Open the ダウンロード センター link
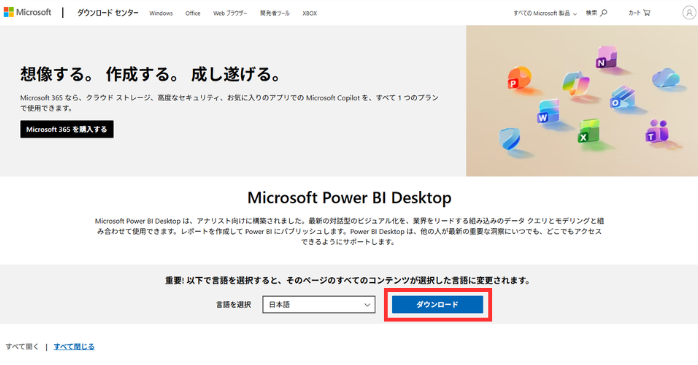The image size is (698, 365). coord(108,13)
